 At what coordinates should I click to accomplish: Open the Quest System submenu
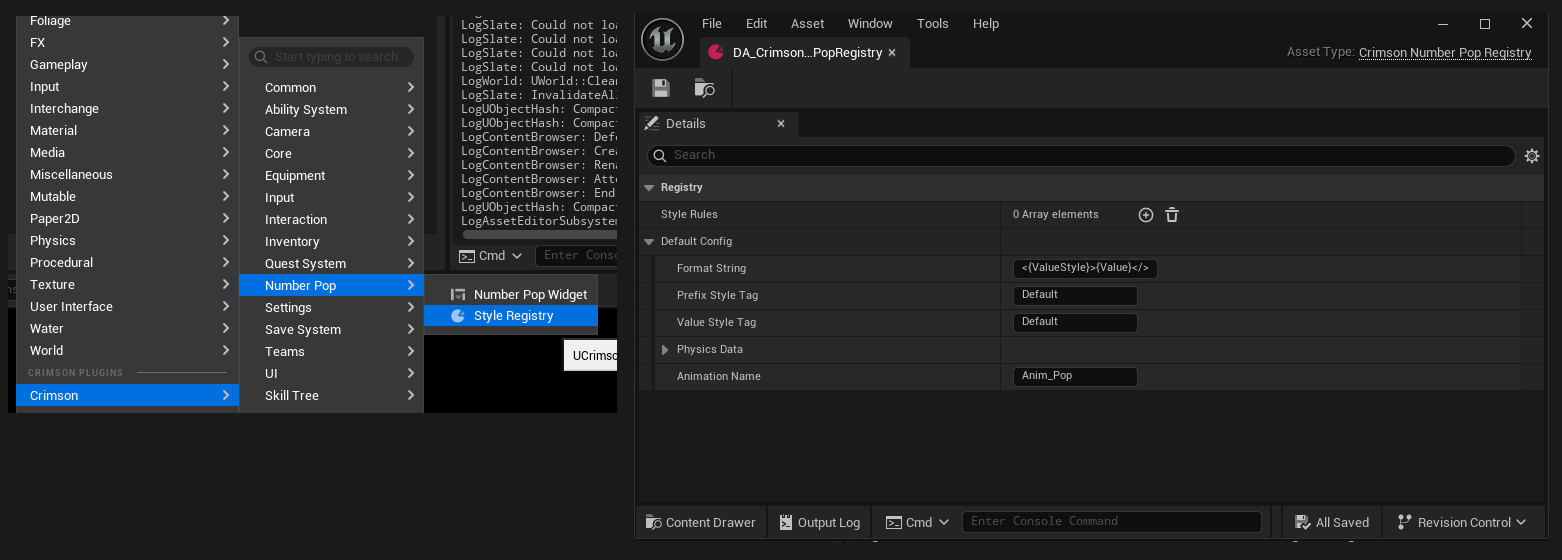(331, 264)
